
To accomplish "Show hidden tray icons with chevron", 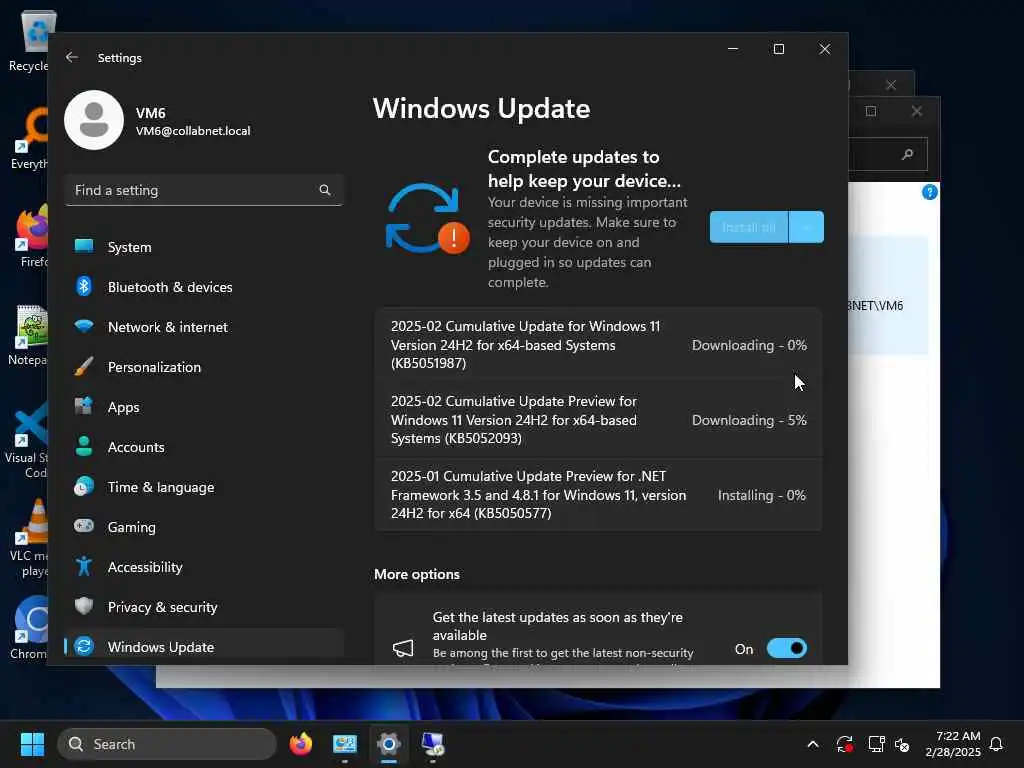I will pyautogui.click(x=813, y=744).
